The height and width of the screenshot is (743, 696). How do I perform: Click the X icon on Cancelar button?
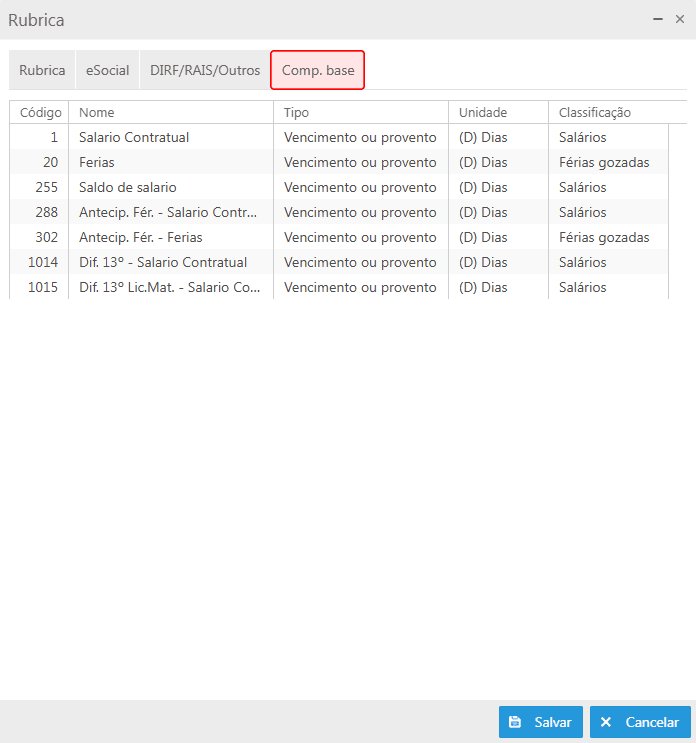point(606,722)
